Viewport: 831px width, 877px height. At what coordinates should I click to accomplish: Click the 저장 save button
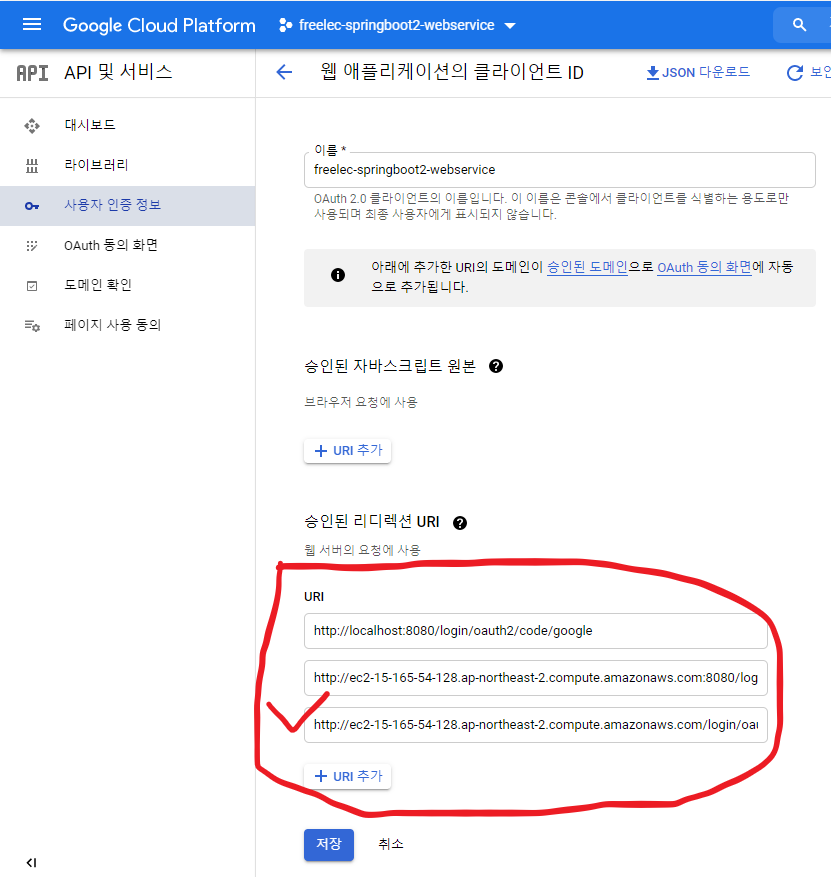(x=329, y=844)
